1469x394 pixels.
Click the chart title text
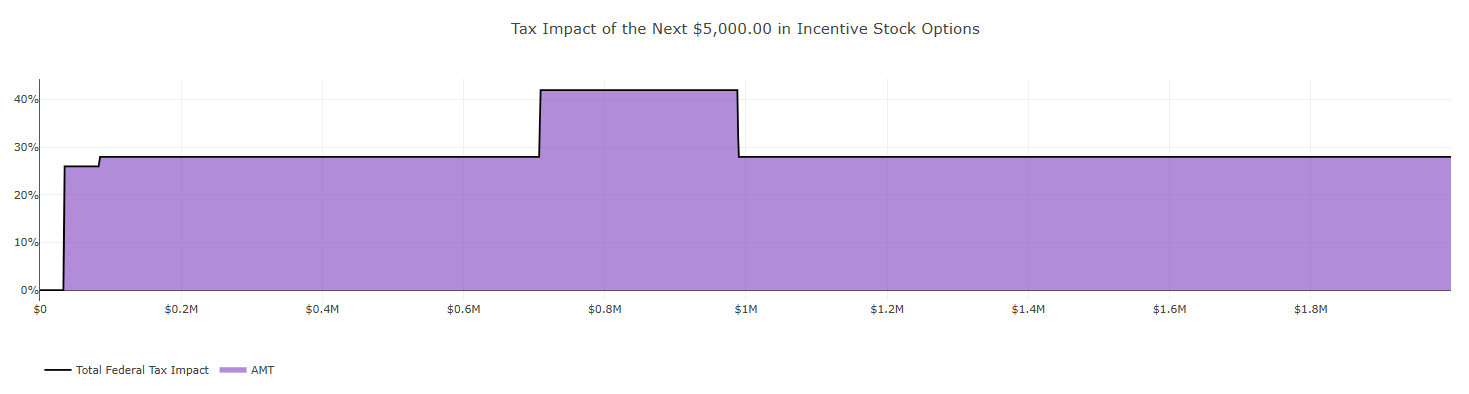point(745,29)
